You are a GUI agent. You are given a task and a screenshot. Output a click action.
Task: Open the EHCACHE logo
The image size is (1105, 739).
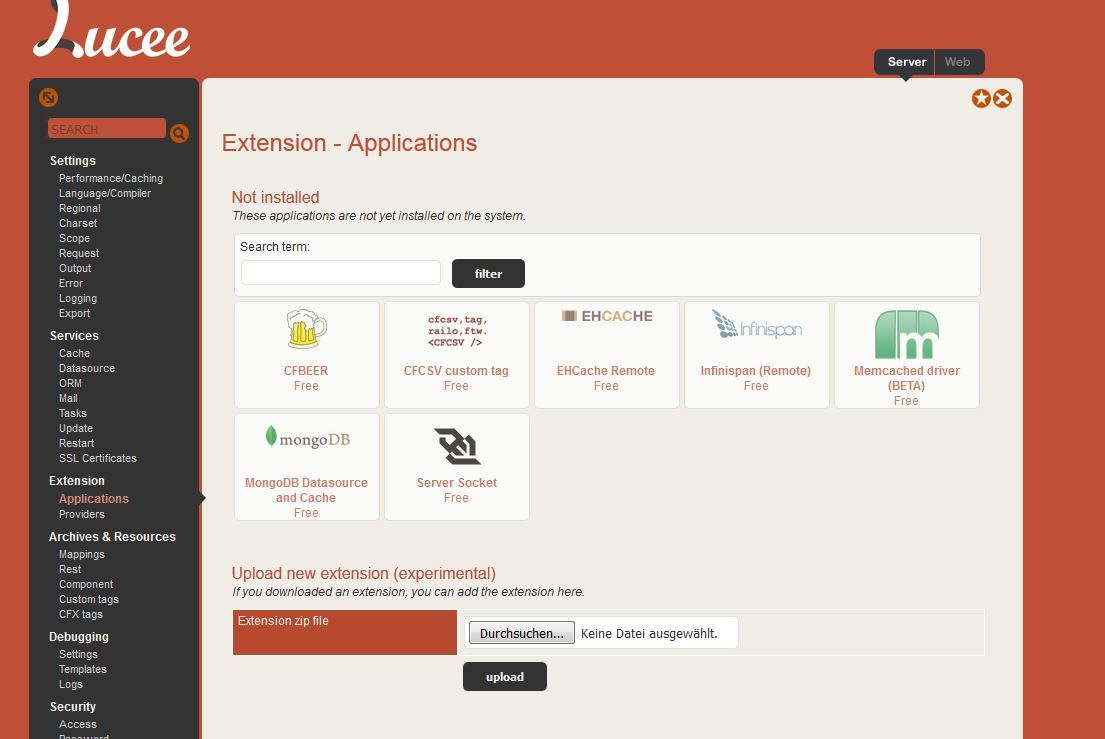pos(607,316)
